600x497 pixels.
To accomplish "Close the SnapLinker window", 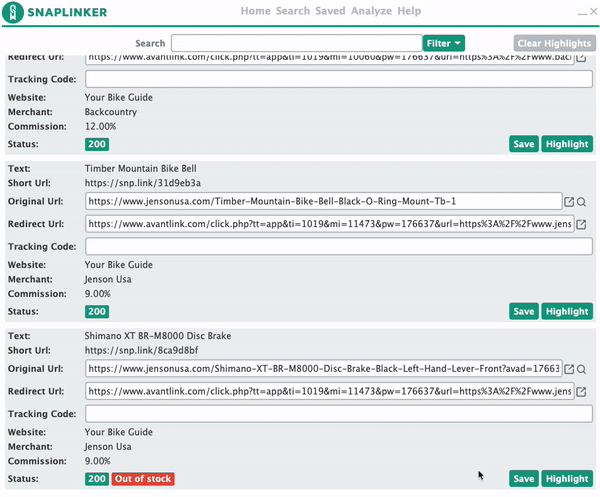I will pyautogui.click(x=593, y=11).
